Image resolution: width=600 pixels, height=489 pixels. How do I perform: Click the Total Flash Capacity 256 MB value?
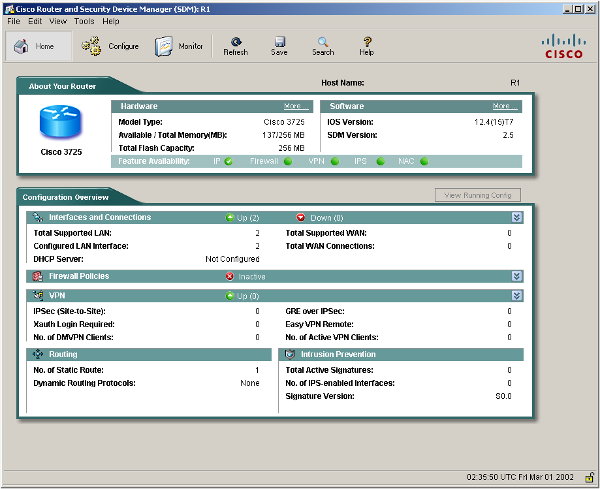[x=291, y=148]
